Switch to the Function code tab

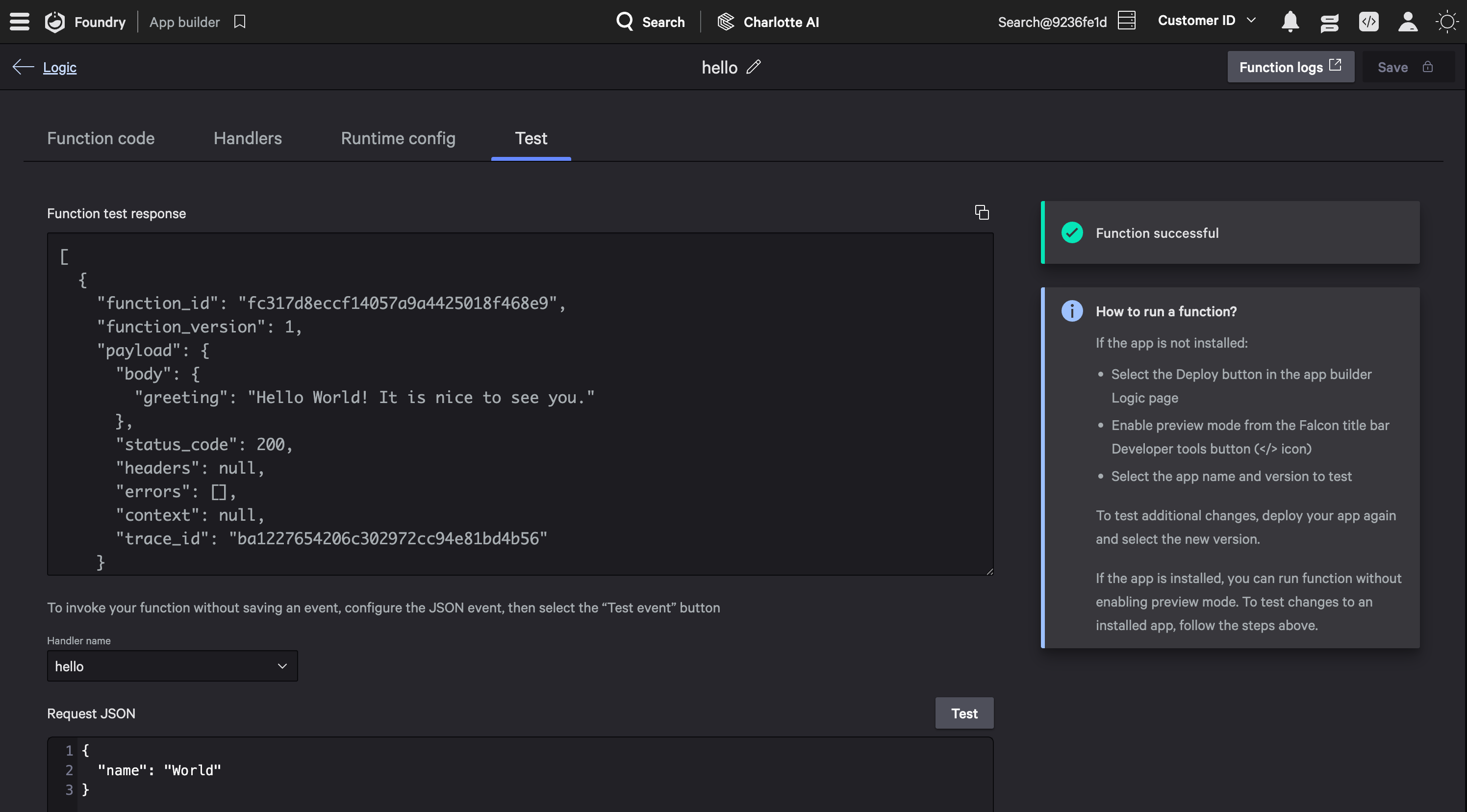(x=101, y=138)
